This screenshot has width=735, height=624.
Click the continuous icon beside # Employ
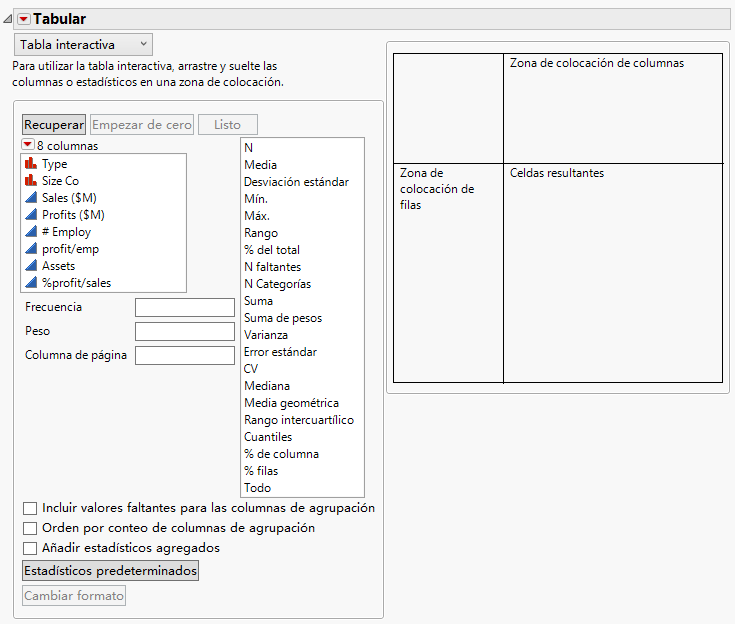[x=31, y=232]
